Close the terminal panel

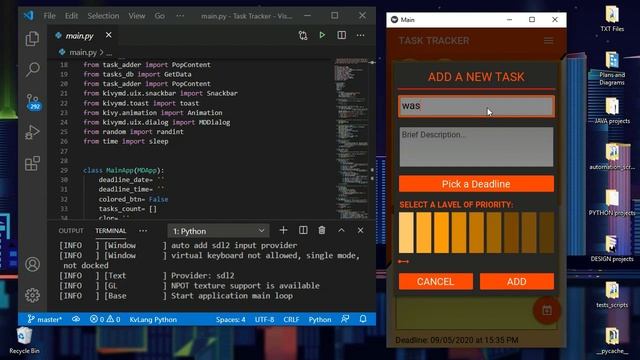point(360,231)
